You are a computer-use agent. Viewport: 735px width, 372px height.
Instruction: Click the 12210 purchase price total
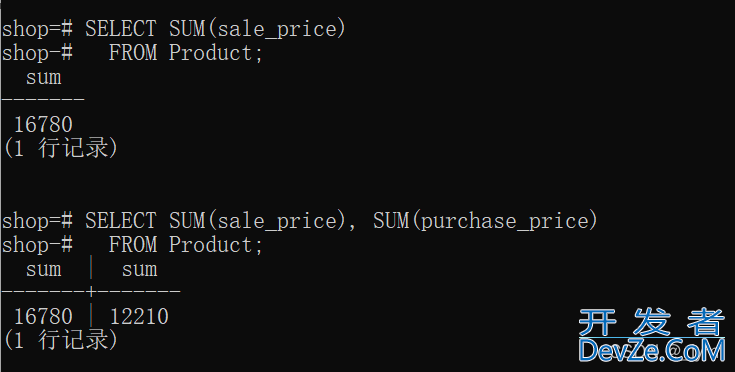139,317
